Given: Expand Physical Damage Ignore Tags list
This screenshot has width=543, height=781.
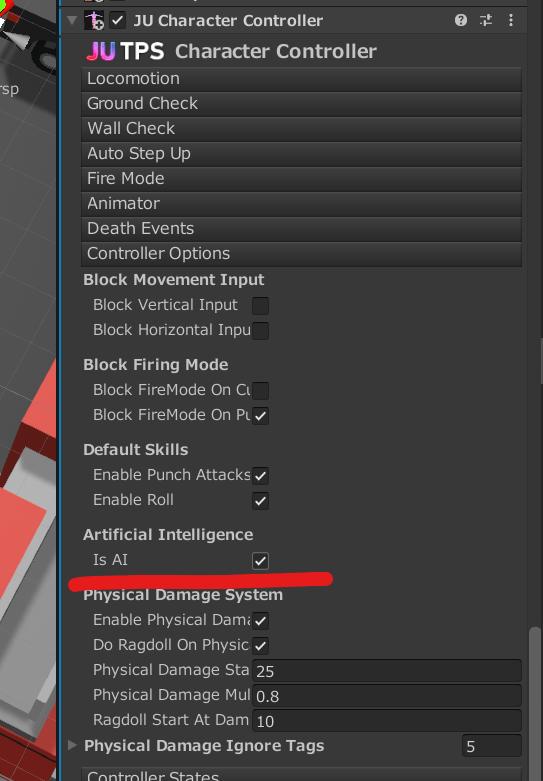Looking at the screenshot, I should [x=72, y=745].
